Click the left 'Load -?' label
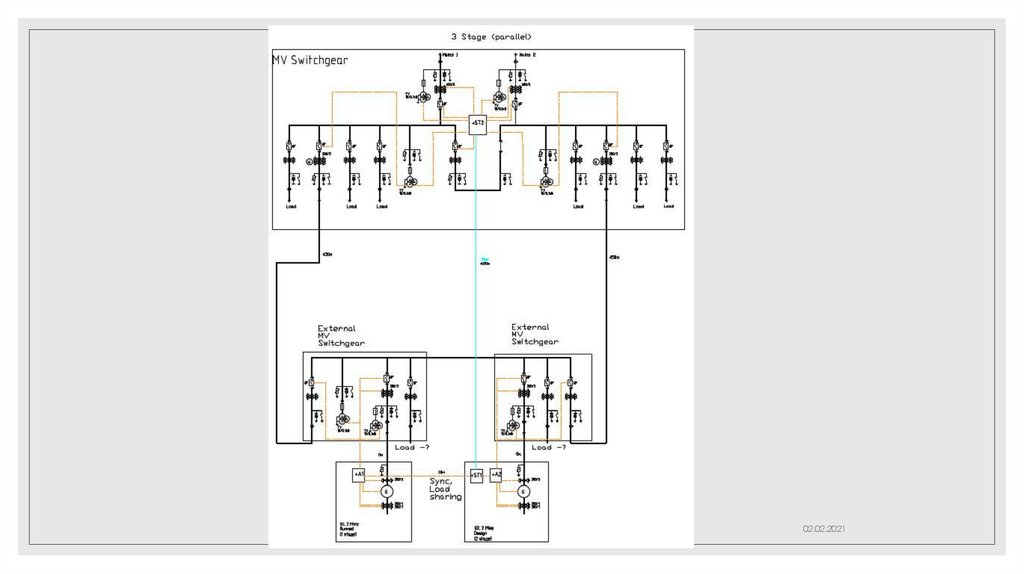Viewport: 1024px width, 574px height. pos(412,447)
